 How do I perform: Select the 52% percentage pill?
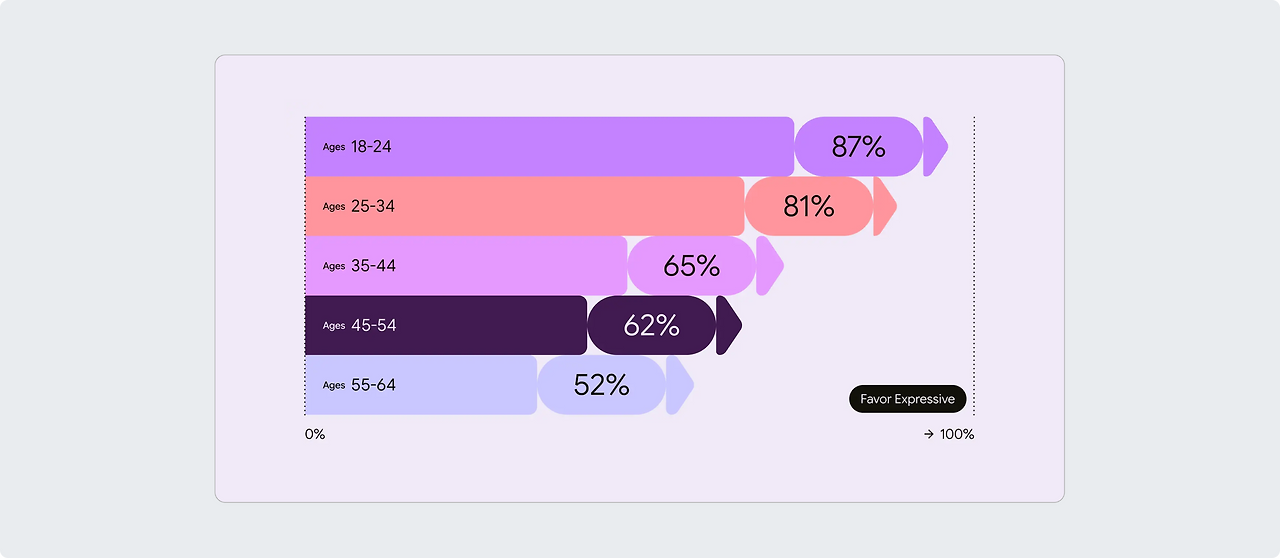coord(601,385)
